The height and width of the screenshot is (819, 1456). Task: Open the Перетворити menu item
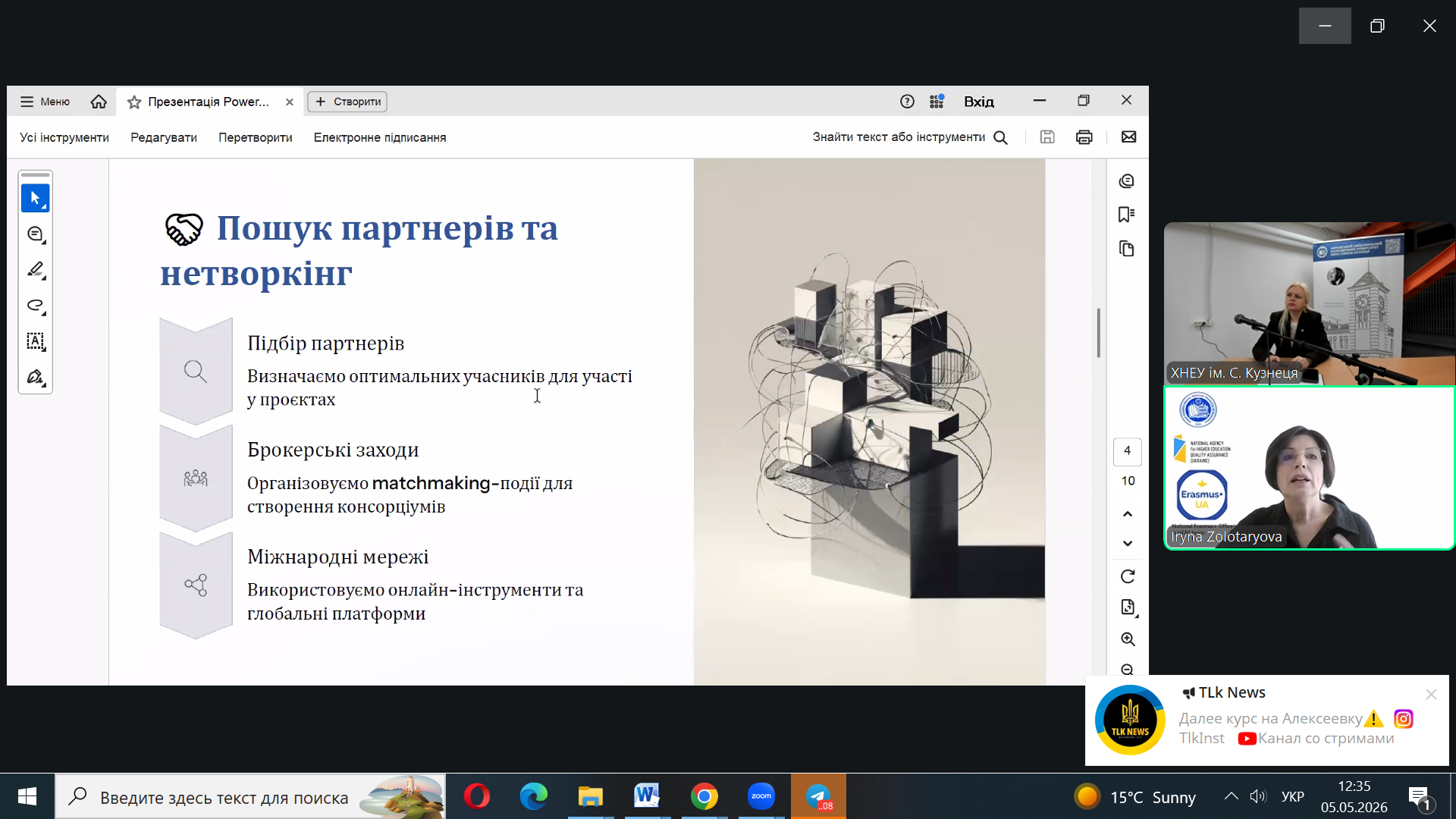tap(256, 137)
